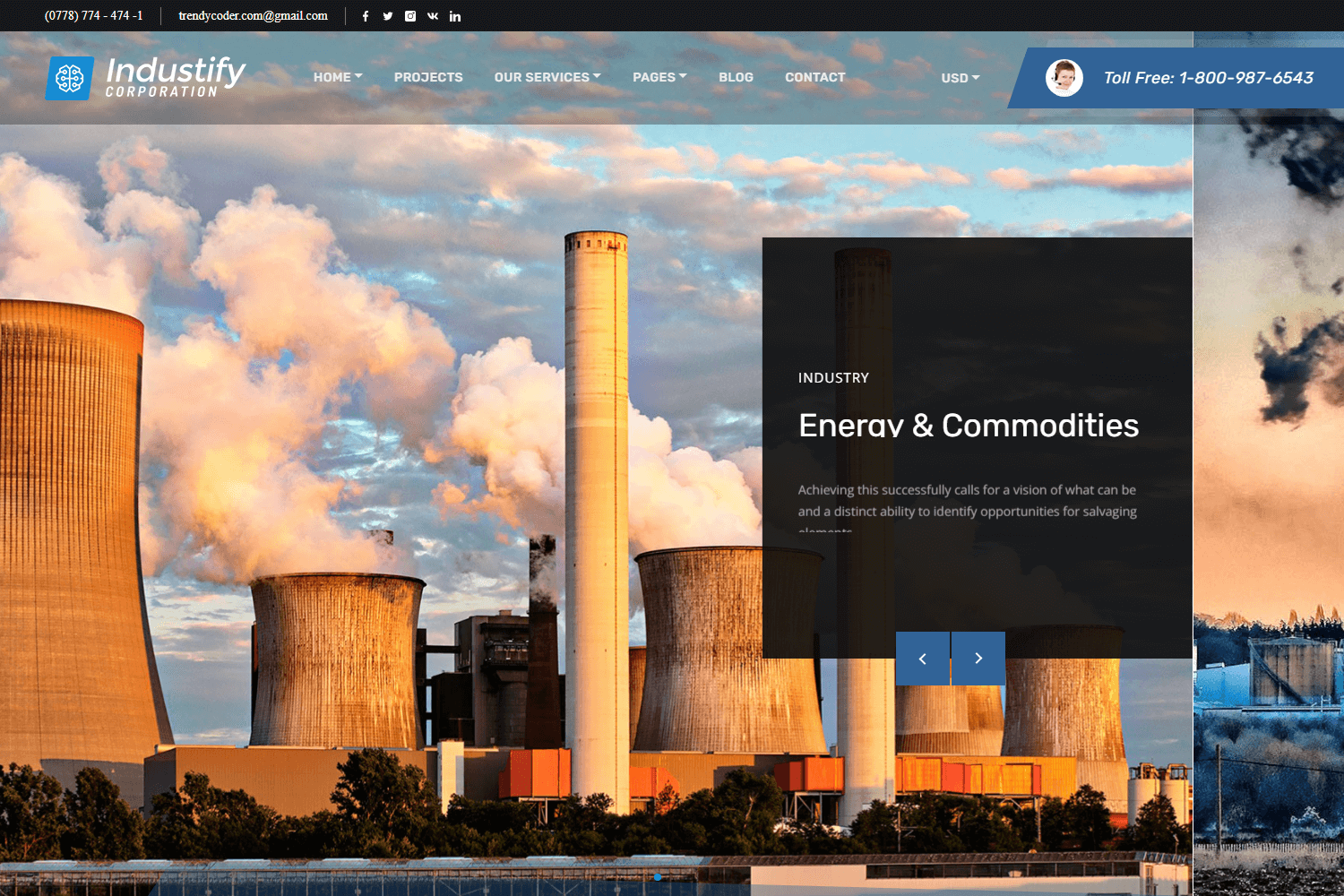Viewport: 1344px width, 896px height.
Task: Open the Instagram profile icon
Action: click(409, 15)
